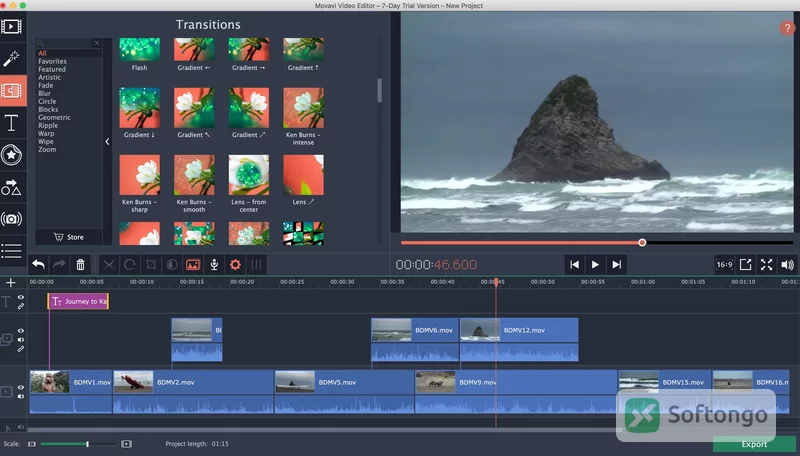800x456 pixels.
Task: Open the Audio equalizer sliders icon
Action: click(256, 264)
